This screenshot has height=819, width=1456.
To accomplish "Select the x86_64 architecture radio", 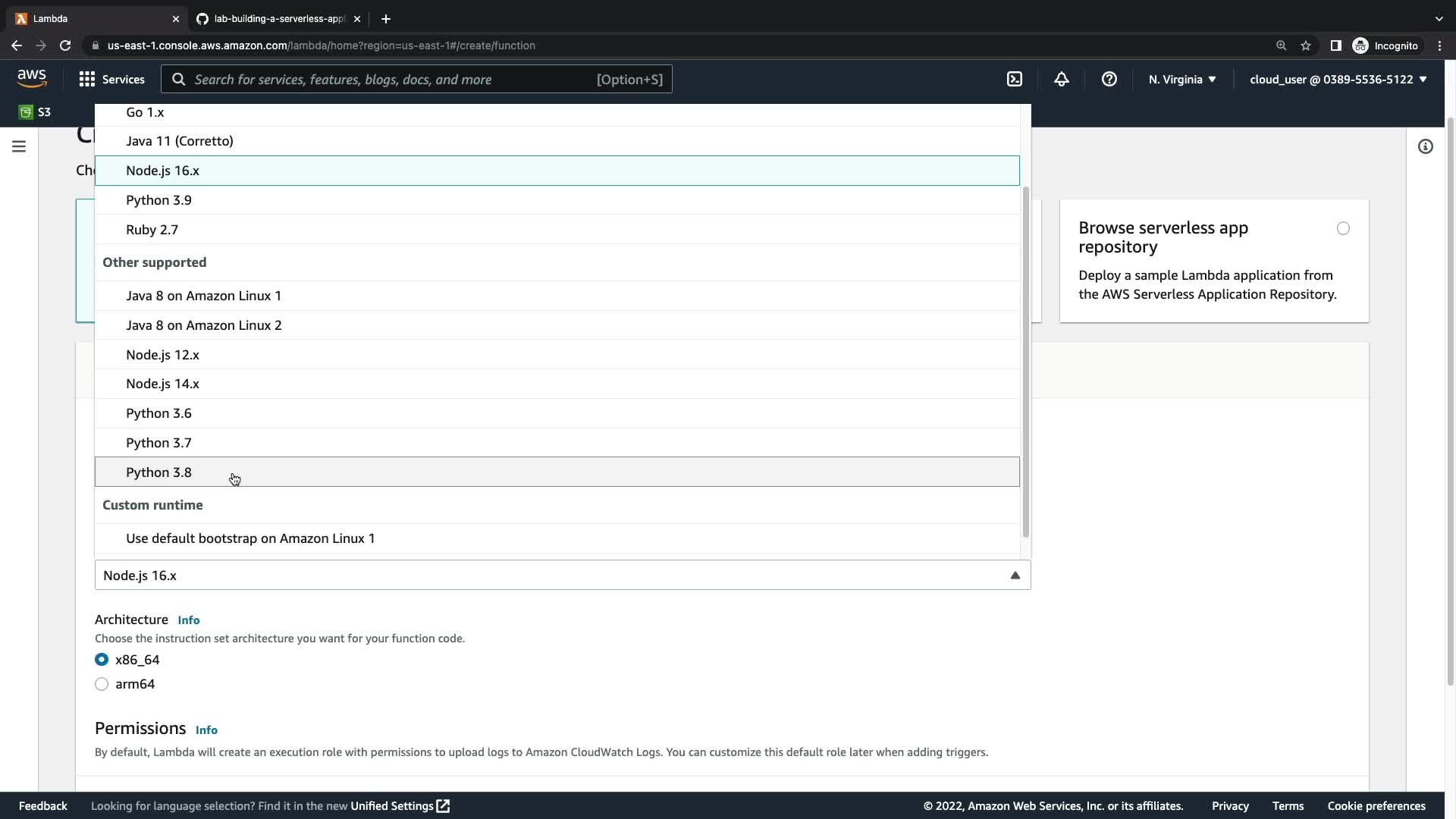I will click(x=102, y=660).
